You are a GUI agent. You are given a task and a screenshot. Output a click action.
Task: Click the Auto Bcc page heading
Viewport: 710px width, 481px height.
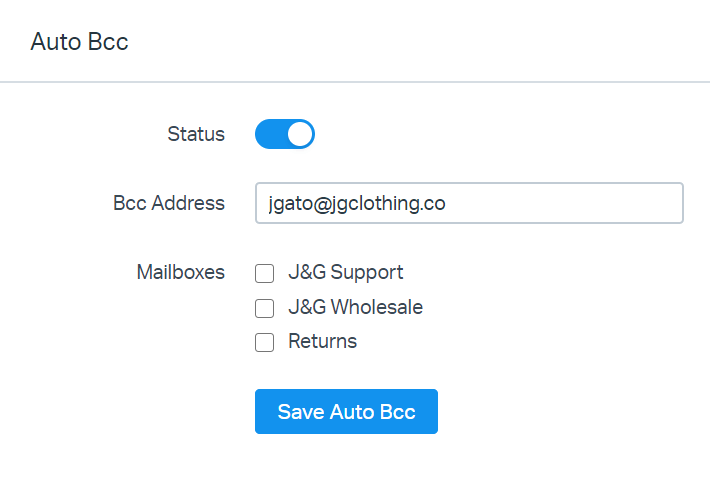tap(79, 42)
